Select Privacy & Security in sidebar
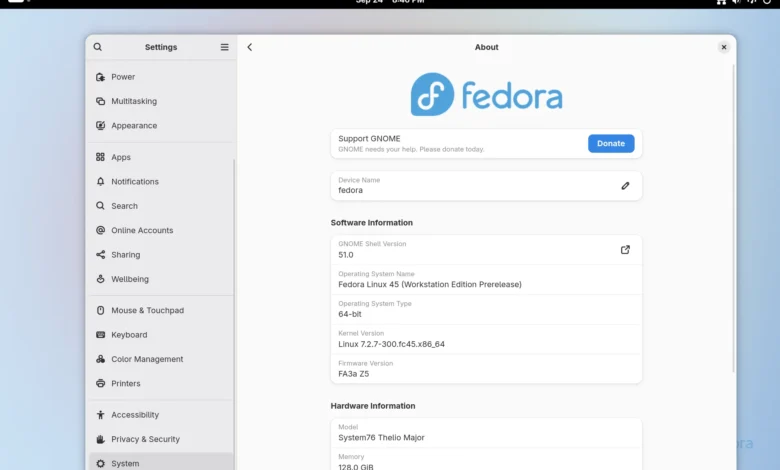780x470 pixels. pos(161,439)
